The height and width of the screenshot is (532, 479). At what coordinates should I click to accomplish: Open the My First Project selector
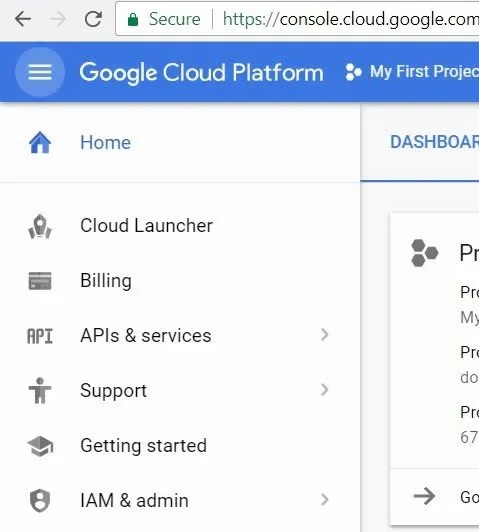pyautogui.click(x=411, y=72)
